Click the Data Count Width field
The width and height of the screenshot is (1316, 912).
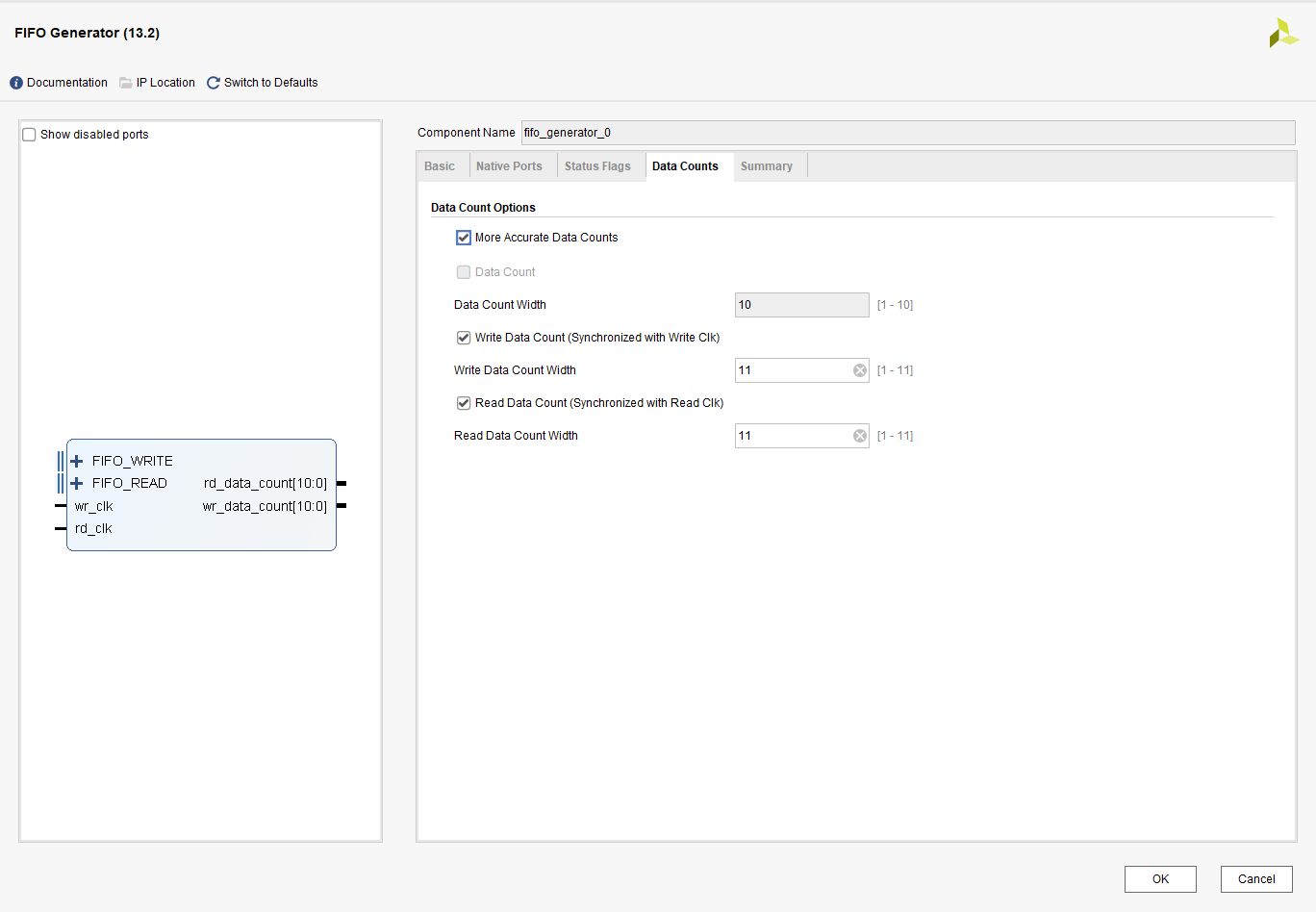(802, 305)
